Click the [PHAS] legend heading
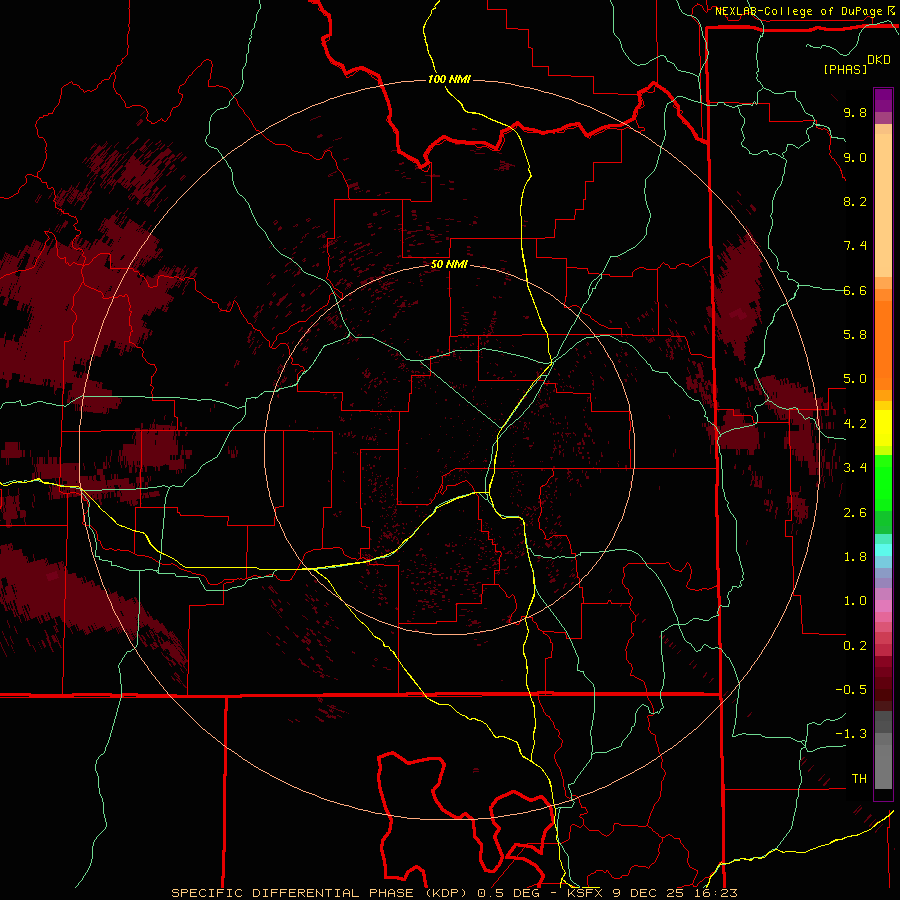The width and height of the screenshot is (900, 900). pyautogui.click(x=845, y=69)
